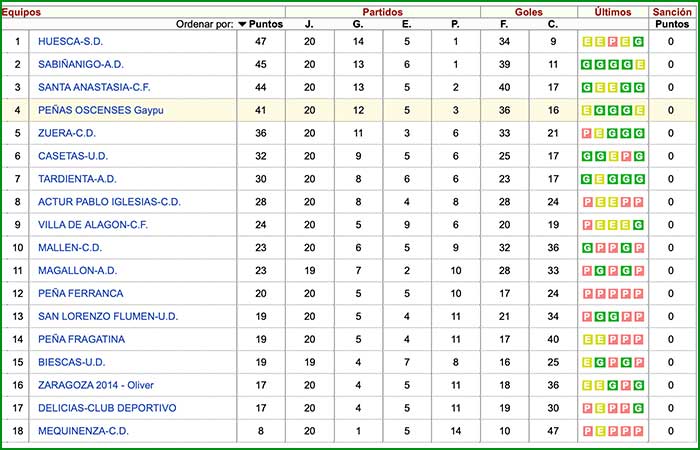This screenshot has width=700, height=450.
Task: Toggle the sort arrow beside Puntos
Action: pos(243,23)
